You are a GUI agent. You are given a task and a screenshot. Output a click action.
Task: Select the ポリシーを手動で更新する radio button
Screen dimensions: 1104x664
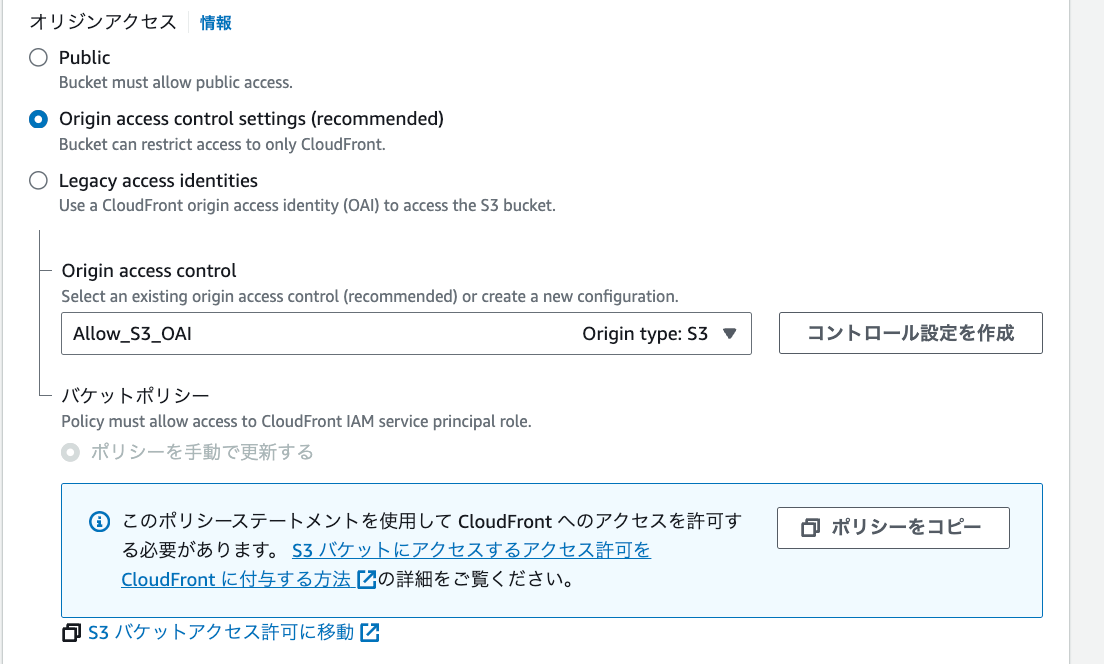click(70, 452)
